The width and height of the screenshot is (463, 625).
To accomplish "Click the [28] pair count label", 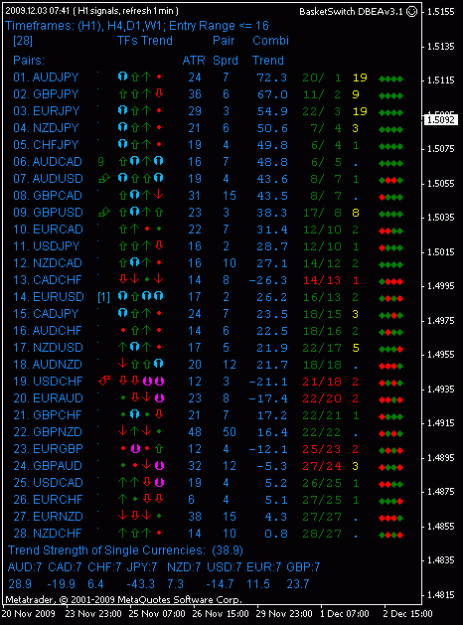I will (x=23, y=41).
